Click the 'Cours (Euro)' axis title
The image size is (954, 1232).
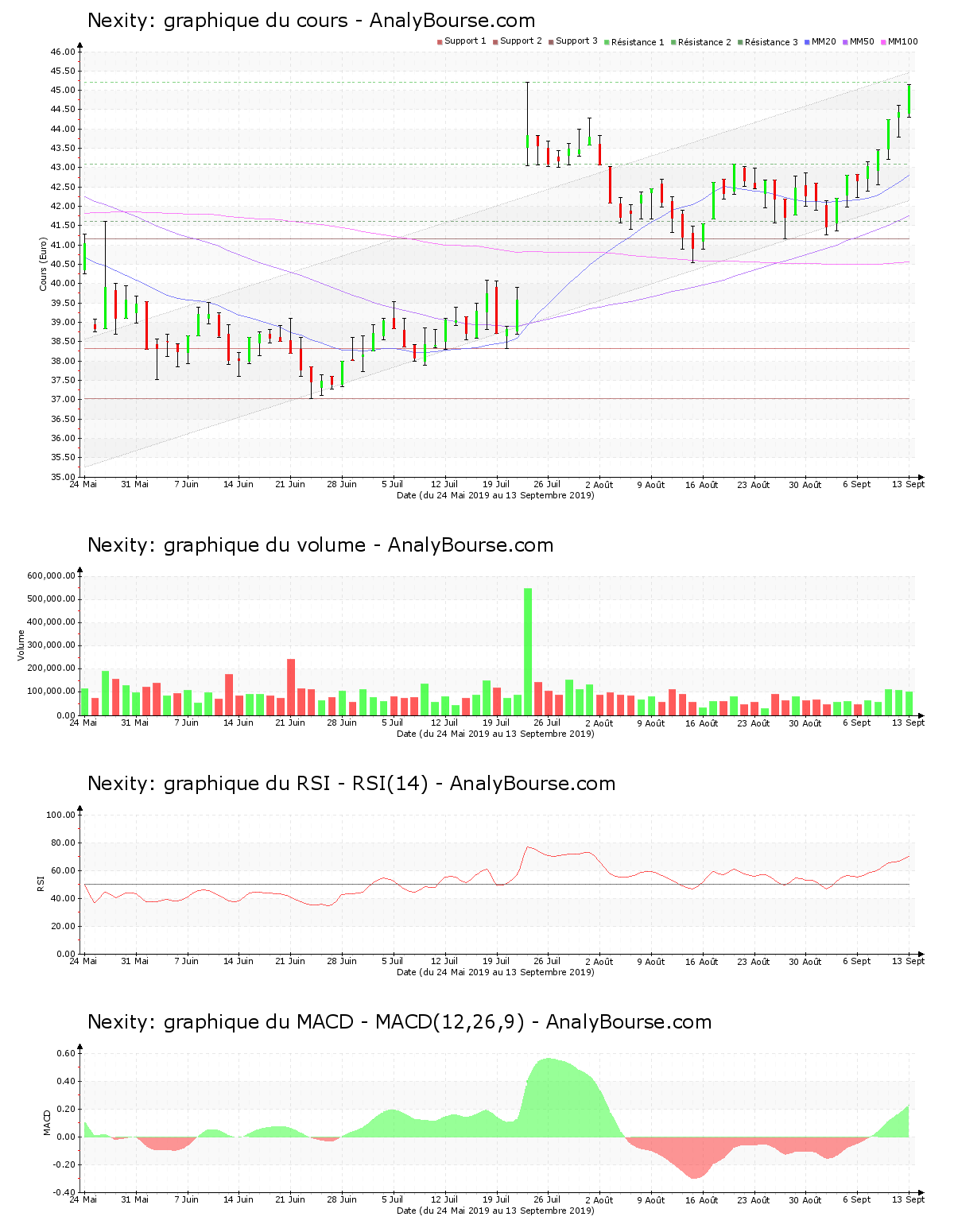coord(43,264)
